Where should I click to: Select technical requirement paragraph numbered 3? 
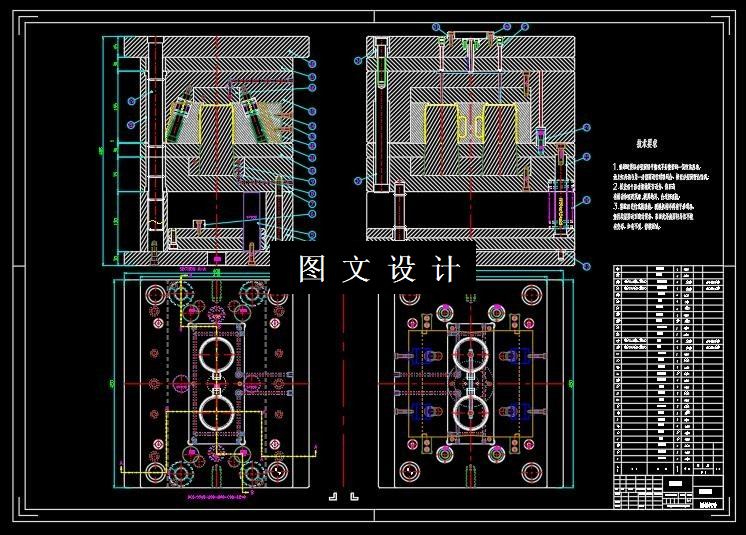654,216
